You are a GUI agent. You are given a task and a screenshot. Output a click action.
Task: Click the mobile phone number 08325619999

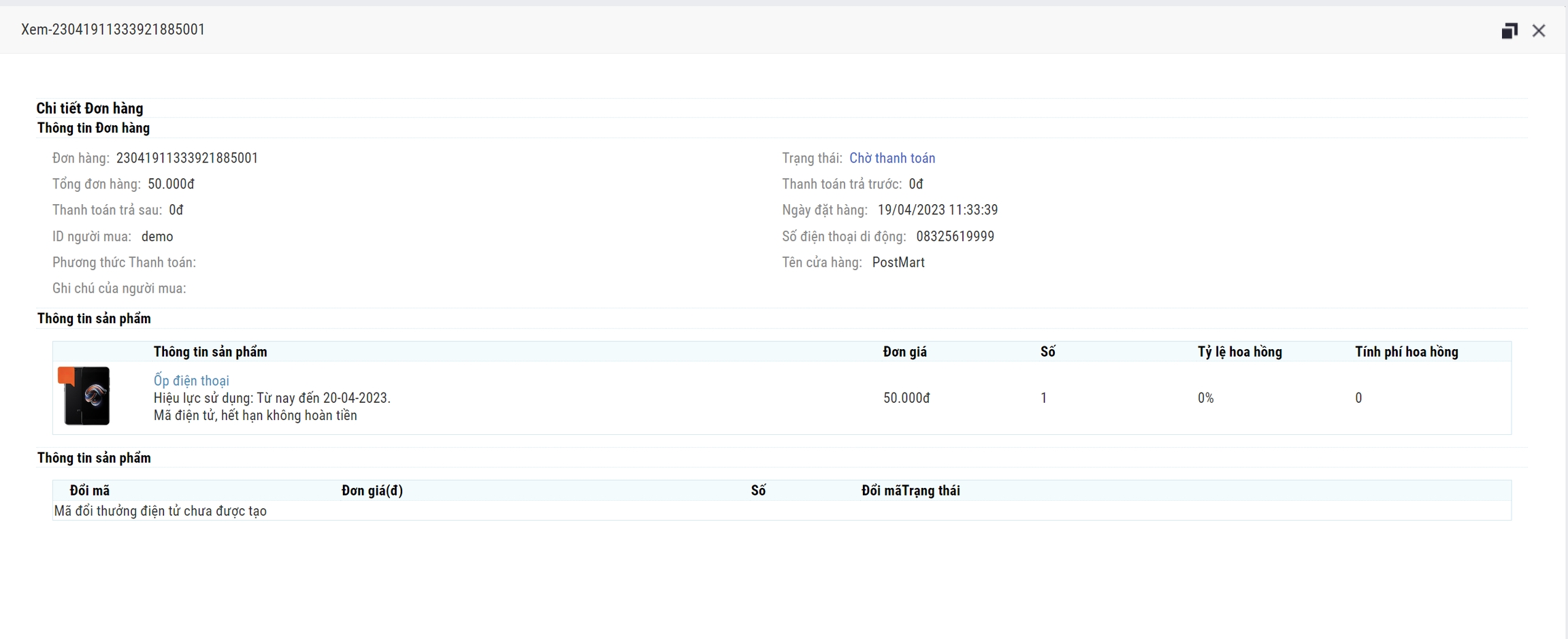tap(955, 236)
